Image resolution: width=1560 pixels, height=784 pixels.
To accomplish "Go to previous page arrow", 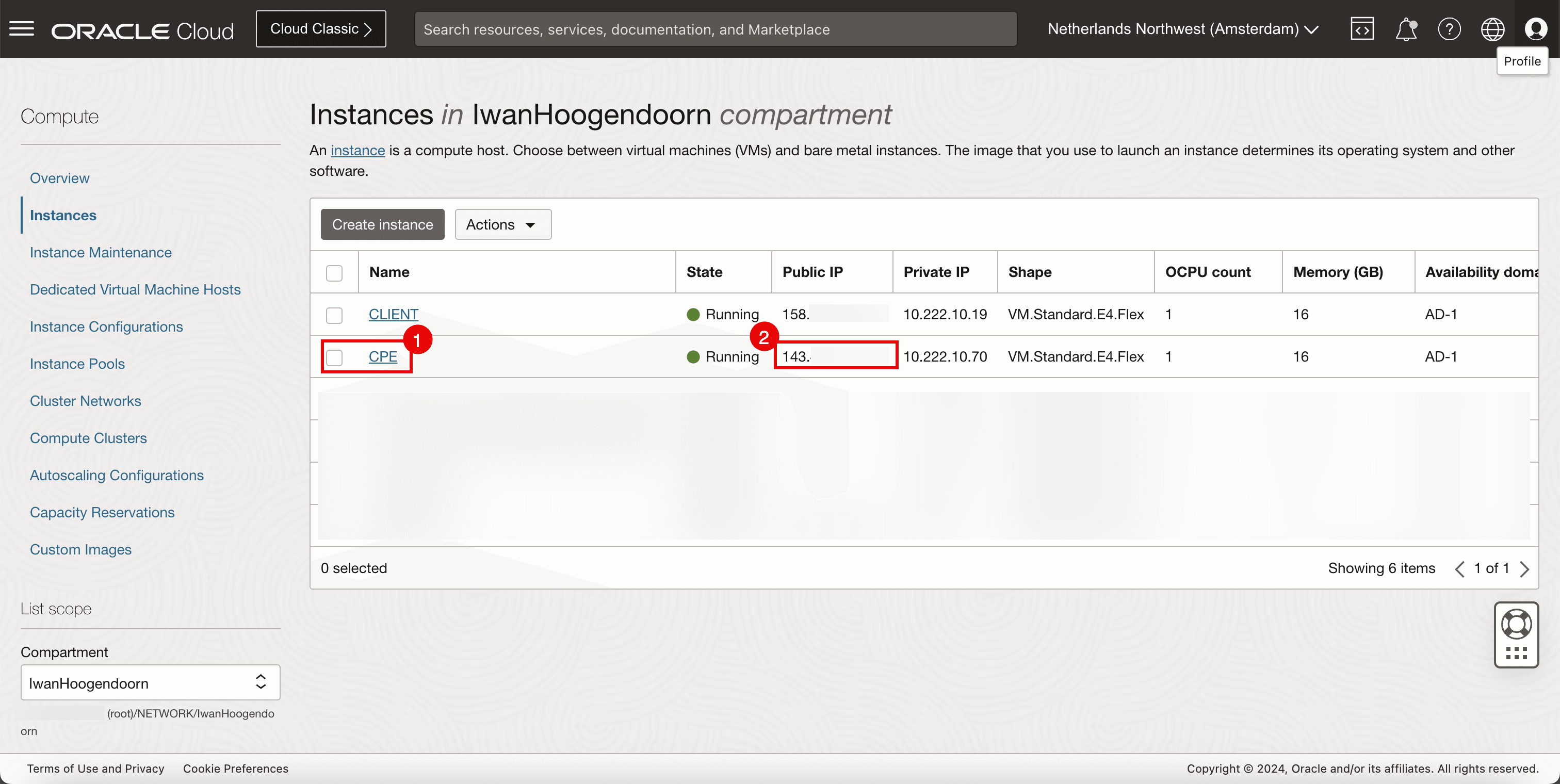I will pos(1459,568).
